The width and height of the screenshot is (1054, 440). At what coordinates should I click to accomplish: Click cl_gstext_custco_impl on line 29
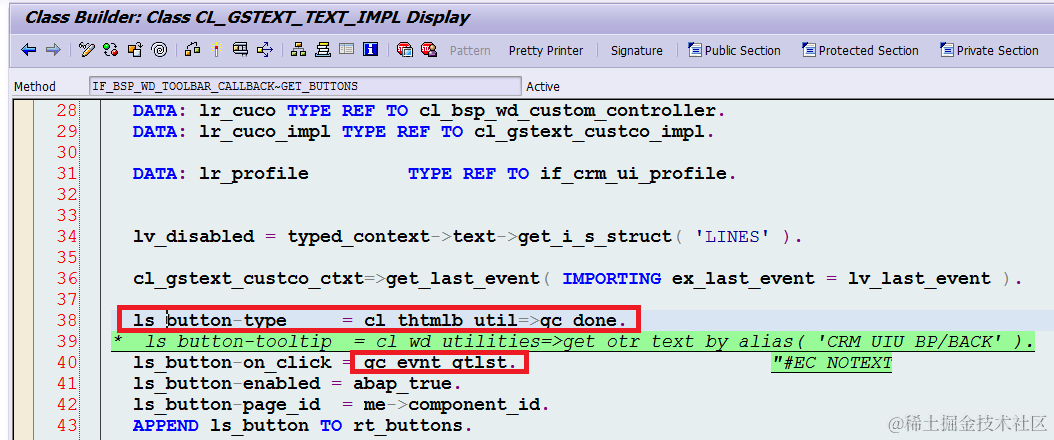590,132
